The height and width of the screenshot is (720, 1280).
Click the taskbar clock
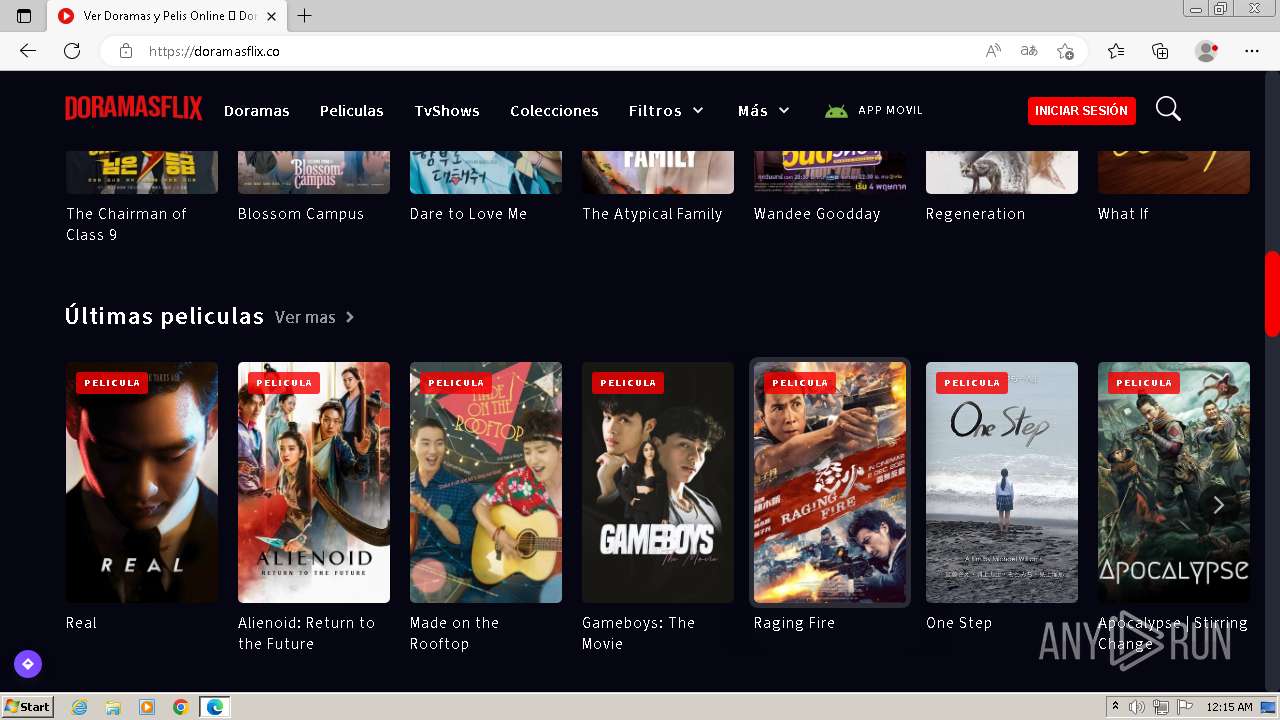pyautogui.click(x=1229, y=707)
